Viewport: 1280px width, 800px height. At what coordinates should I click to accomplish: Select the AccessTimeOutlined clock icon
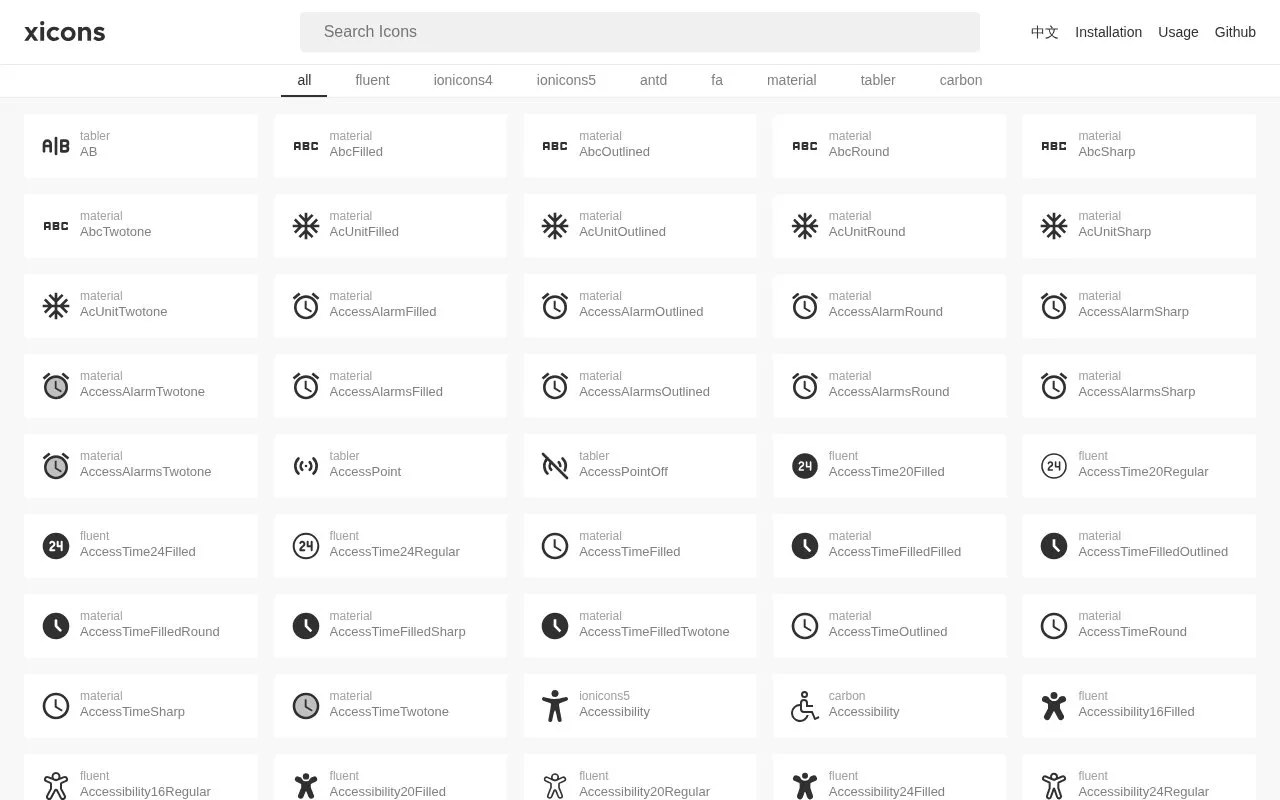[805, 626]
